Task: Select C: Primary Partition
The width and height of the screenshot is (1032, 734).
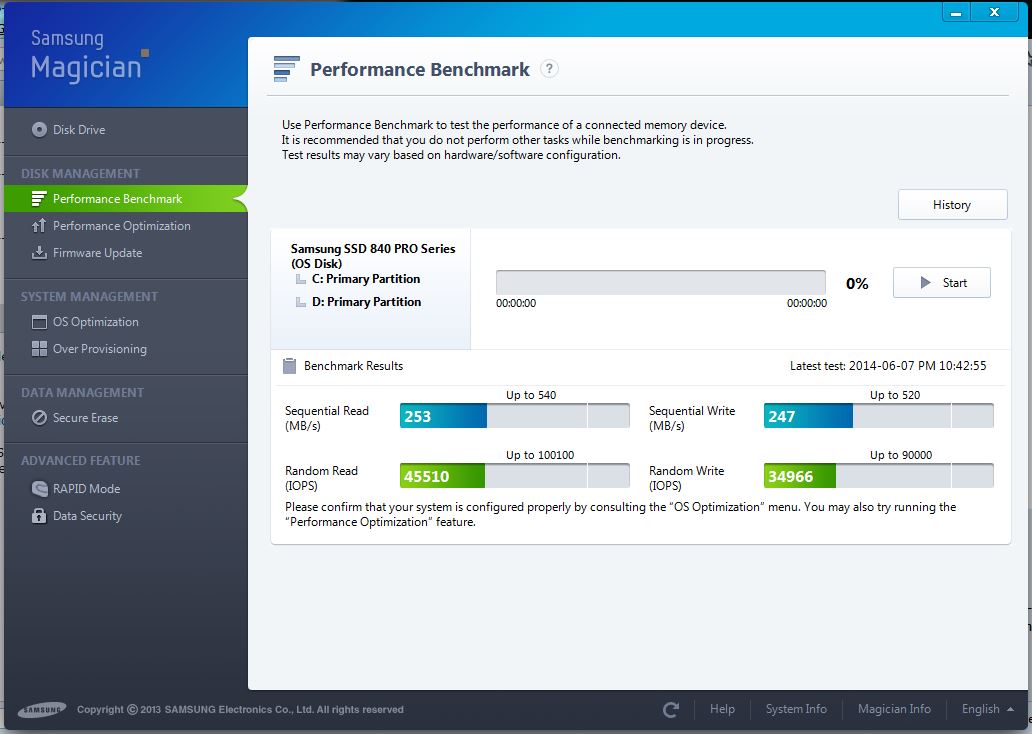Action: (x=365, y=279)
